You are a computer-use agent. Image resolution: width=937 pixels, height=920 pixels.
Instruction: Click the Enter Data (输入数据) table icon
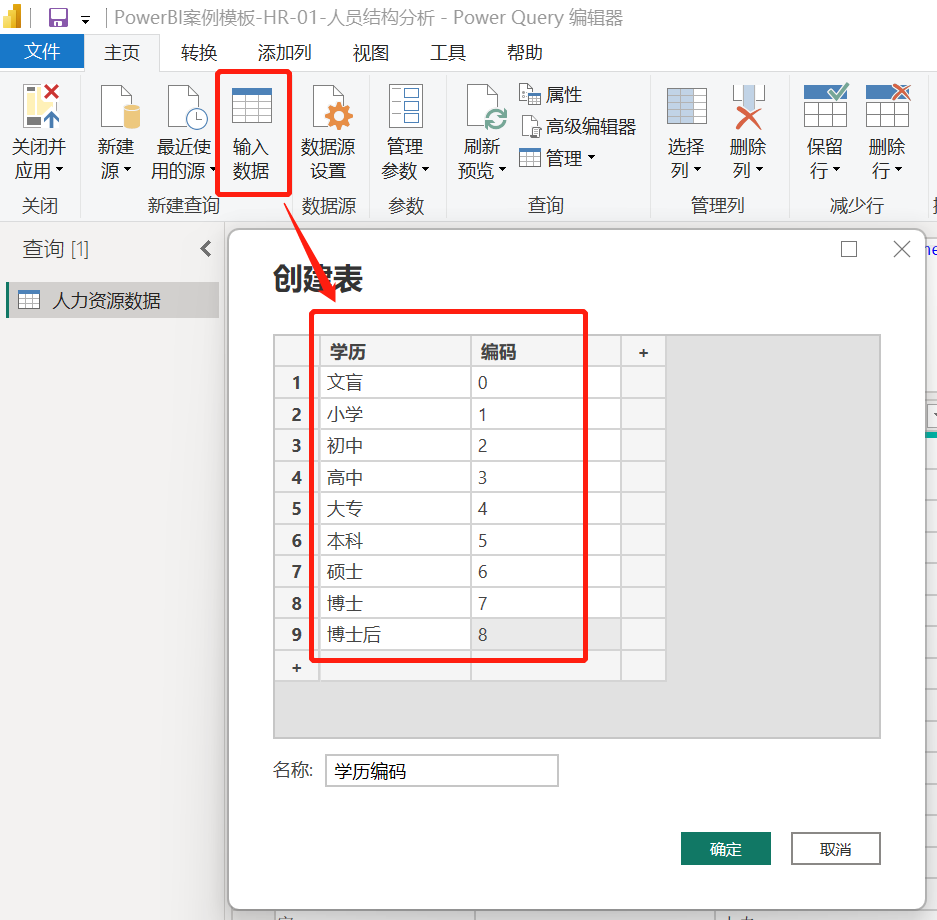point(252,106)
